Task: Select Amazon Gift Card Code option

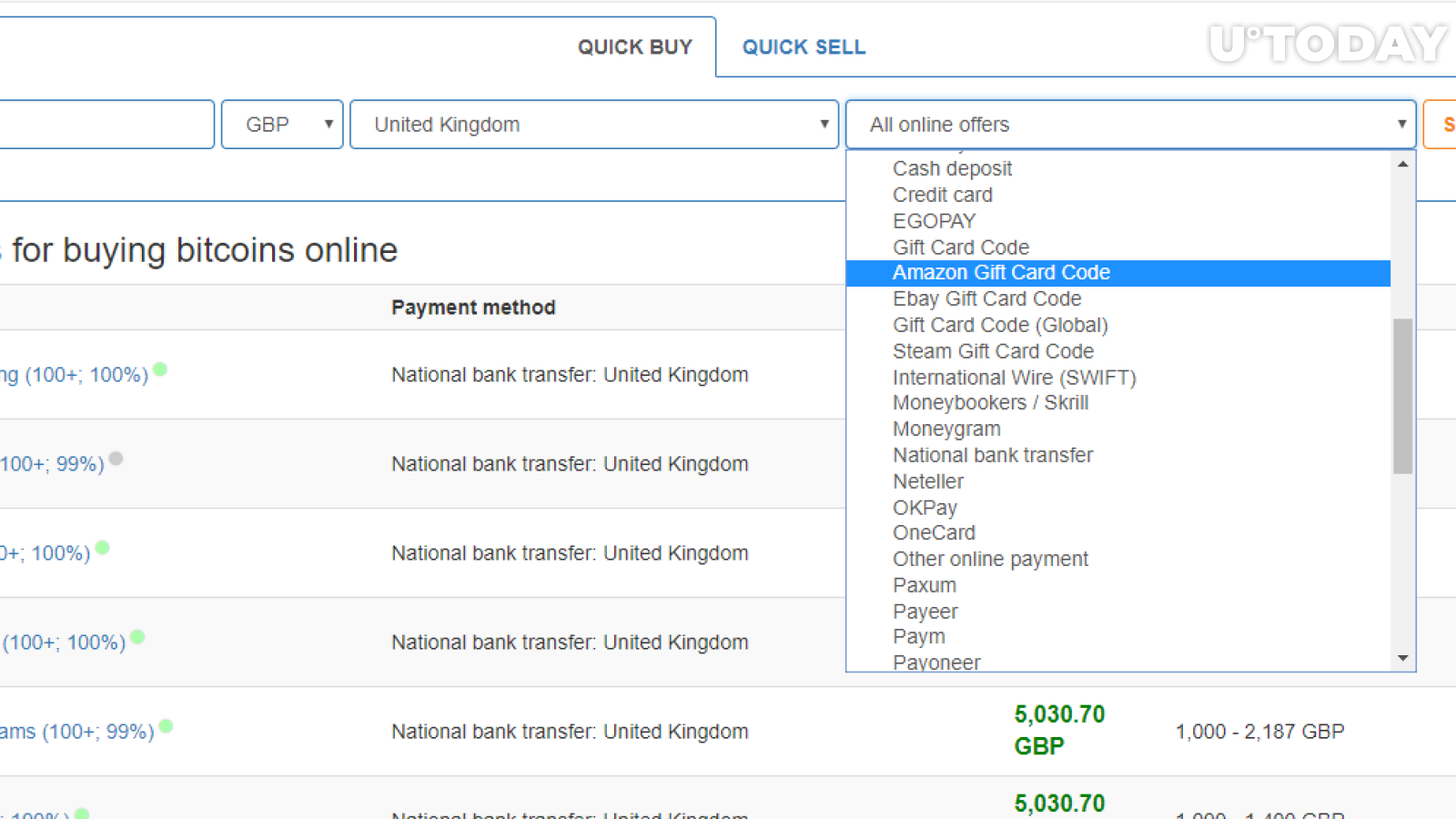Action: pos(1118,273)
